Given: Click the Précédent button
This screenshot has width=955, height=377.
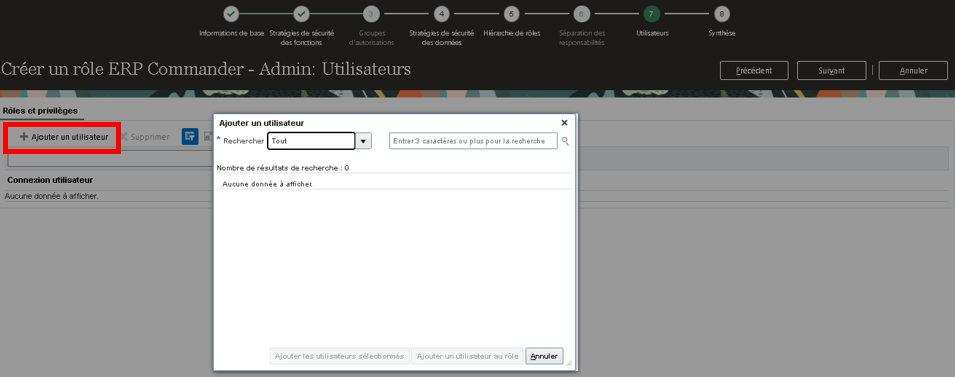Looking at the screenshot, I should 754,71.
